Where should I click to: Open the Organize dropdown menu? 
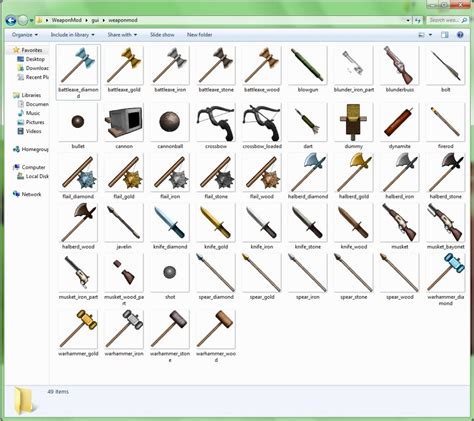click(x=25, y=35)
